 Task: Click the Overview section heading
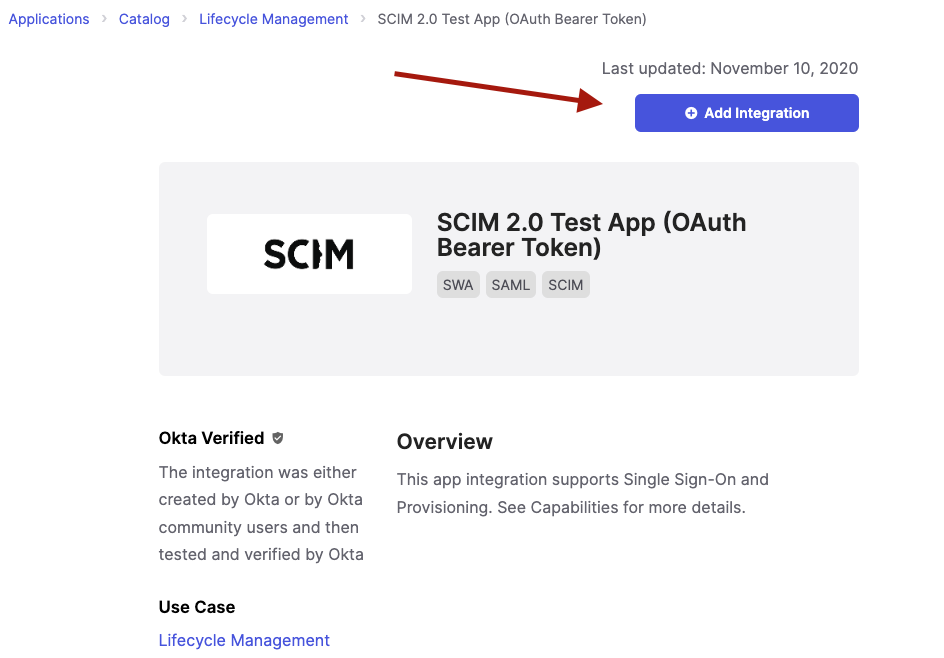tap(444, 441)
